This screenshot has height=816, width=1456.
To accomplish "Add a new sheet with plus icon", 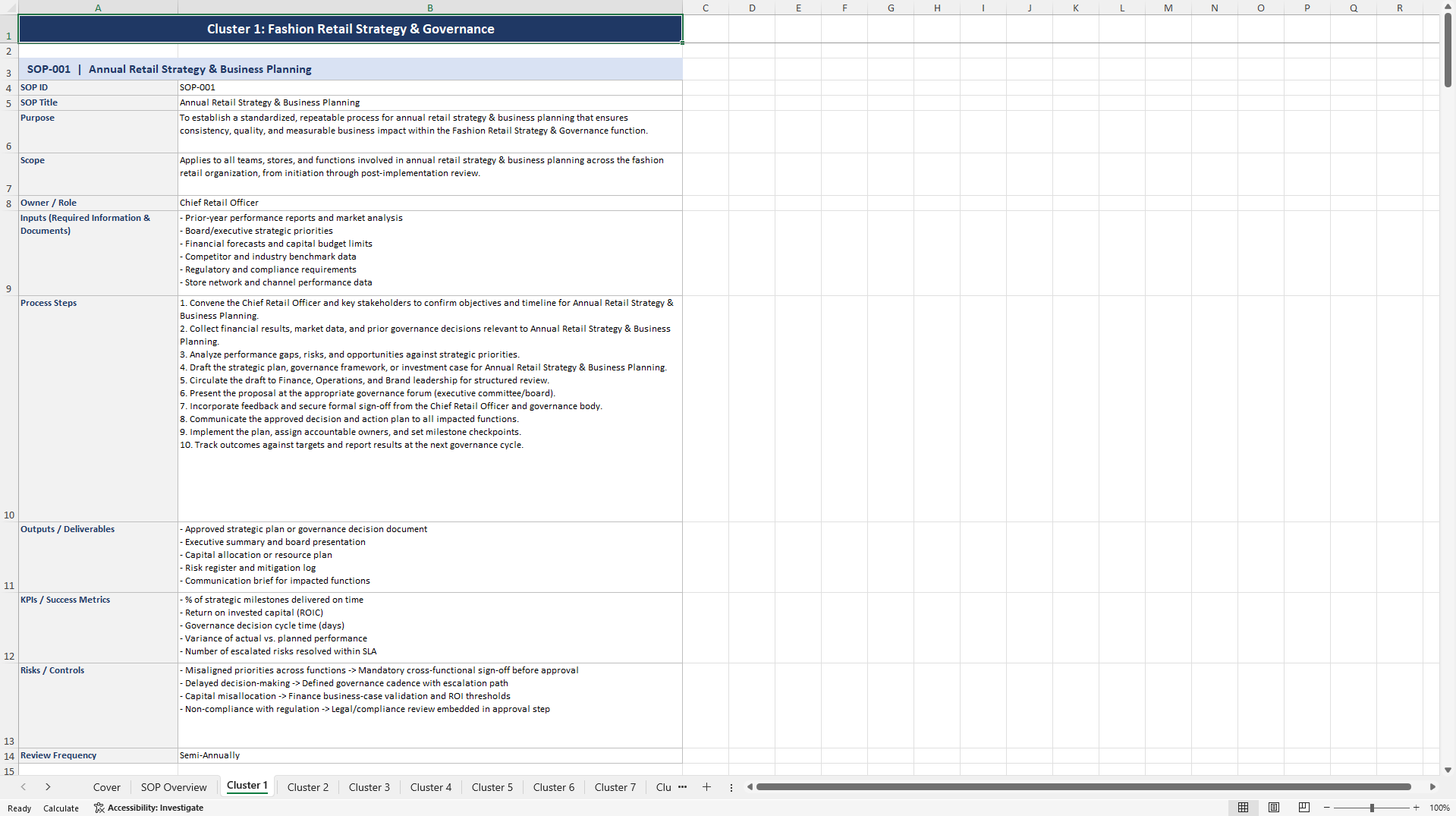I will 706,787.
